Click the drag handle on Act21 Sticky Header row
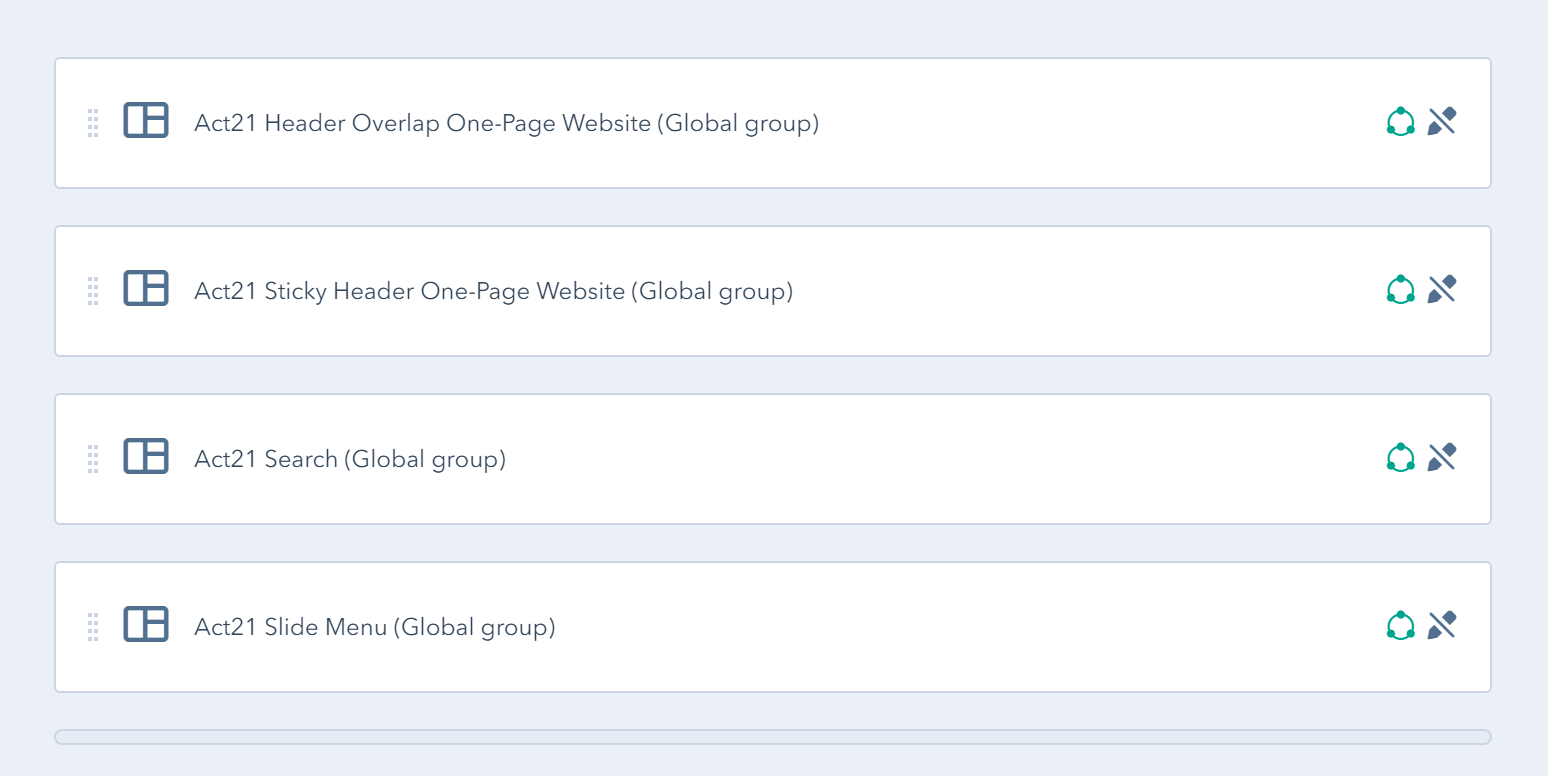 coord(93,289)
